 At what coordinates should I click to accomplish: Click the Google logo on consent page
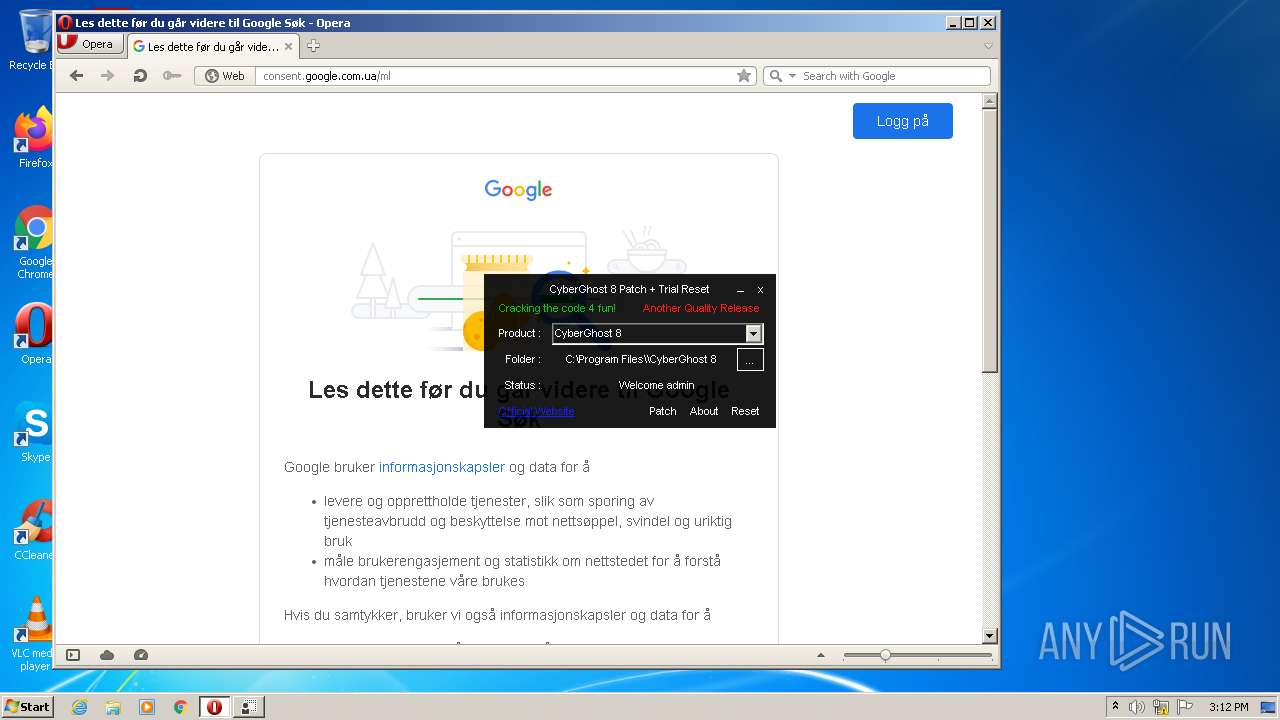click(x=518, y=190)
